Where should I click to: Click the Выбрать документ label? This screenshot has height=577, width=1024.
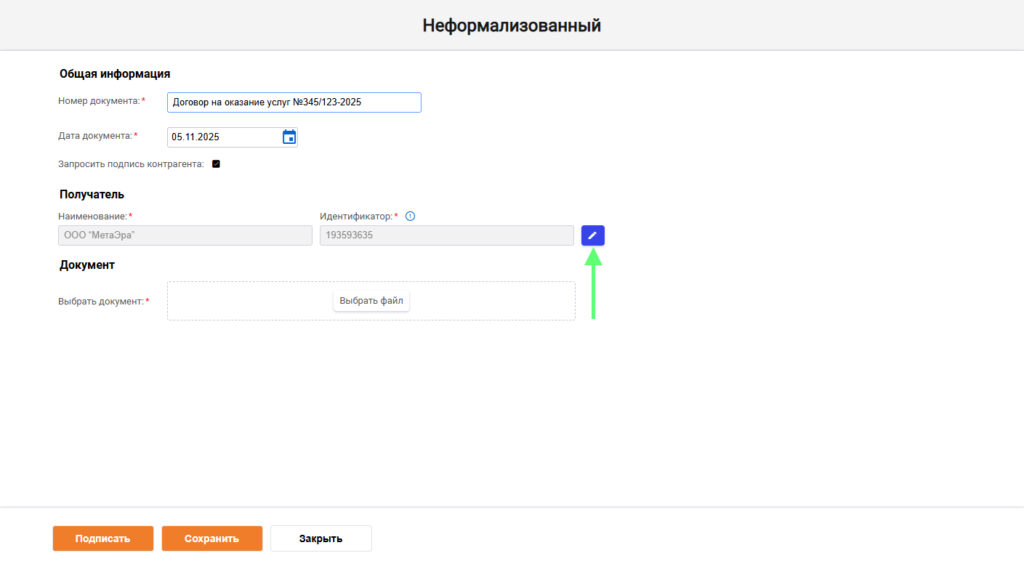(101, 301)
